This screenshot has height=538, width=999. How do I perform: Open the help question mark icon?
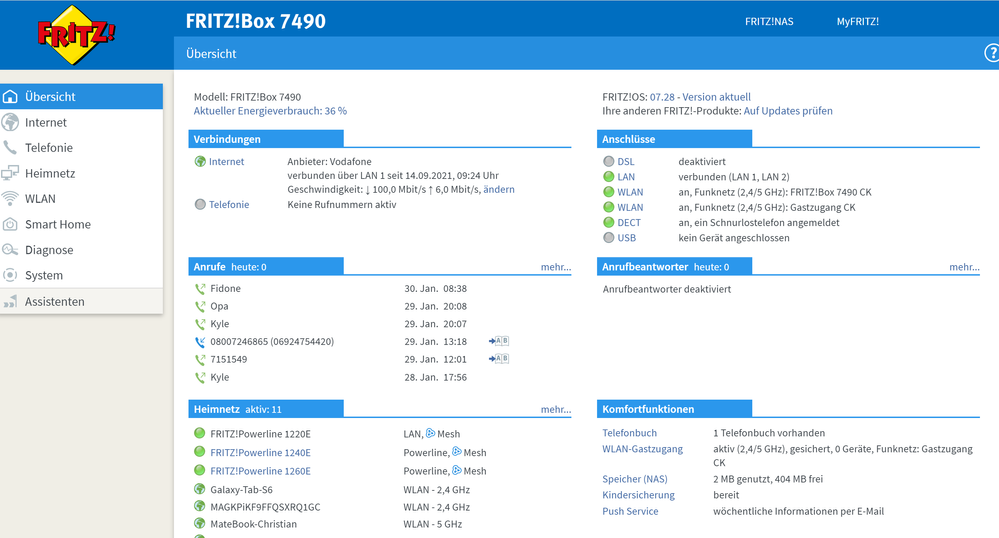tap(991, 53)
